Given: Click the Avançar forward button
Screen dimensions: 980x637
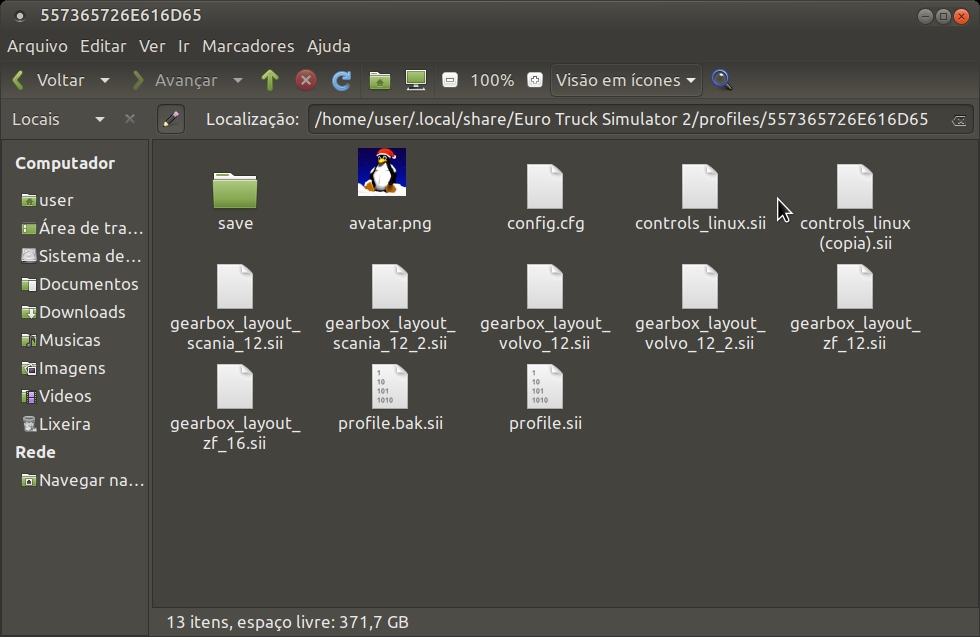Looking at the screenshot, I should pyautogui.click(x=175, y=80).
